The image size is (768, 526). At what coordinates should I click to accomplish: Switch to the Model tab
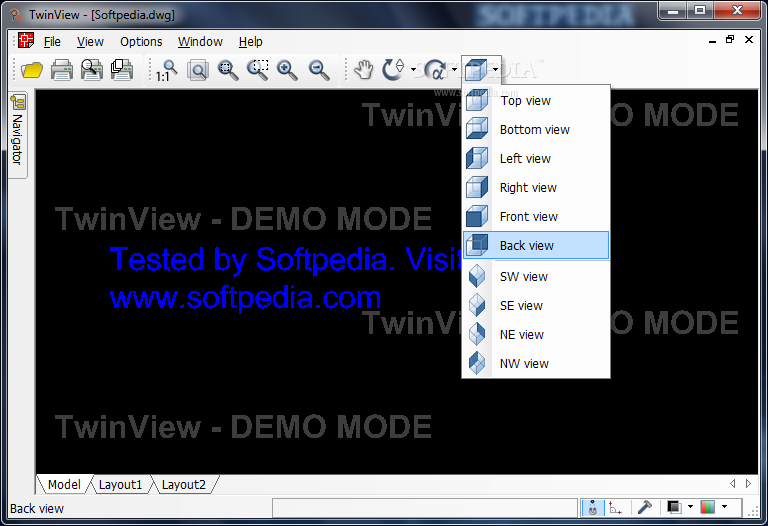(64, 484)
